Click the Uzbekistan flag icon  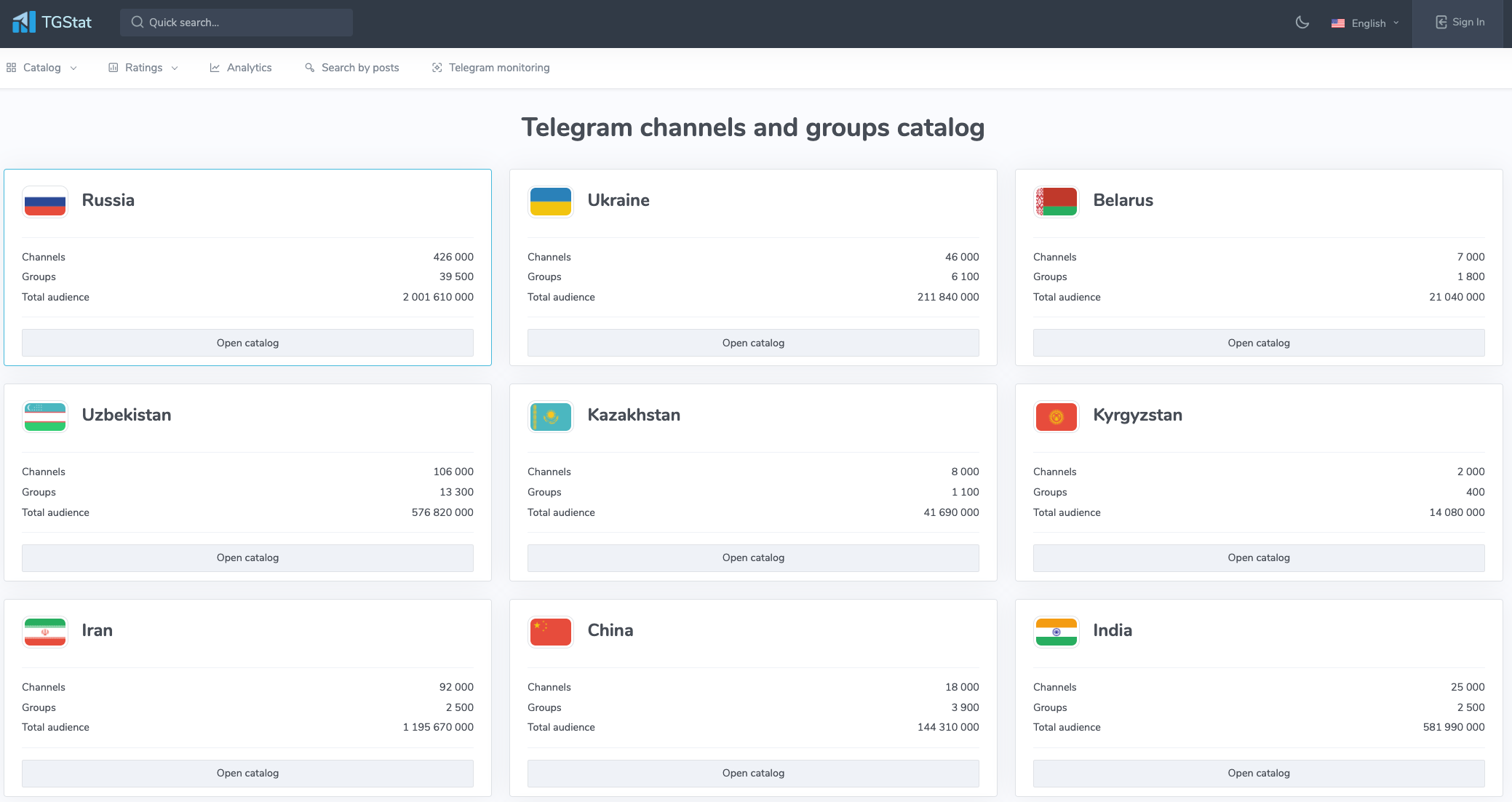[45, 417]
